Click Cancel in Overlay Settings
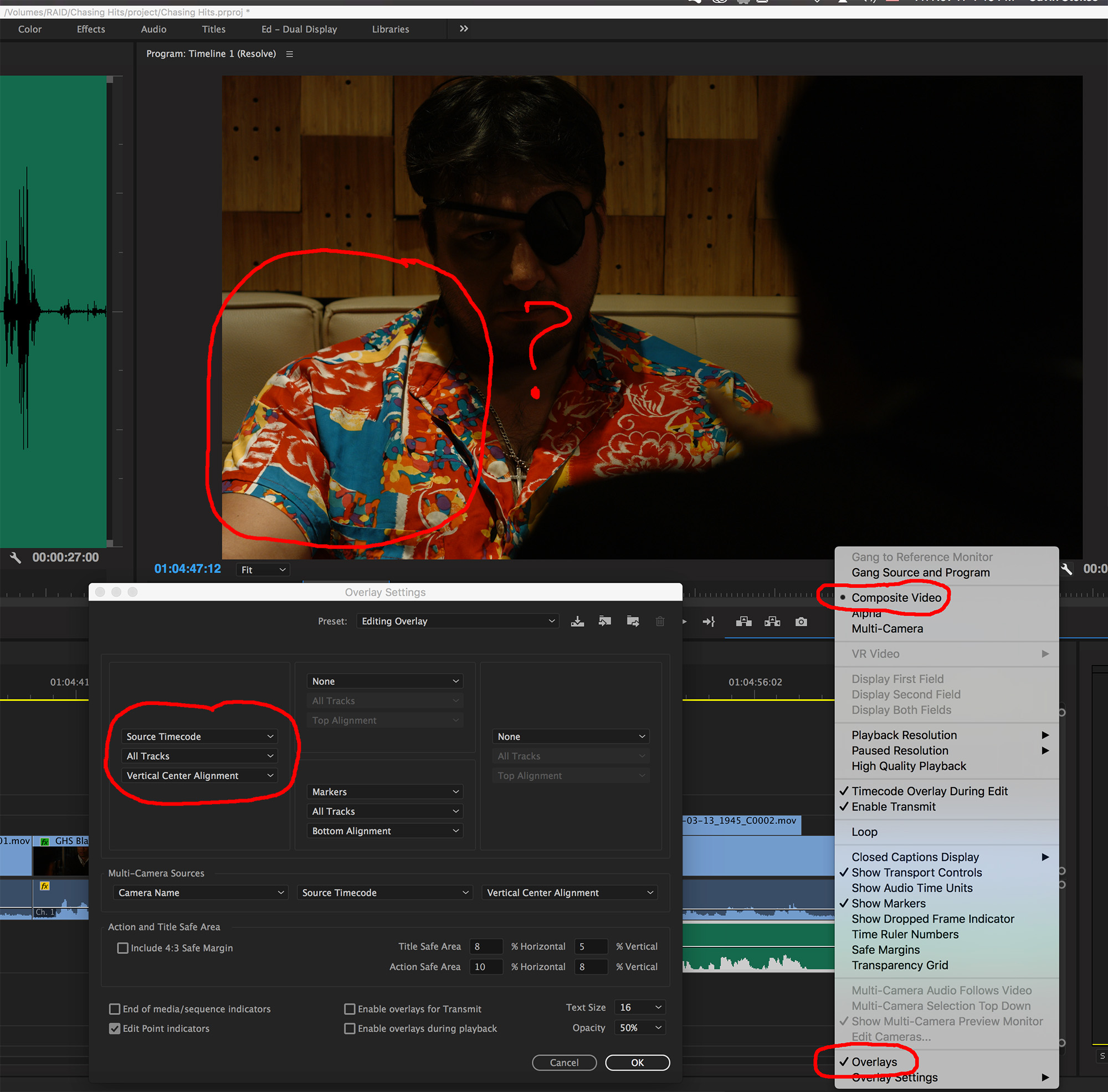The height and width of the screenshot is (1092, 1108). point(564,1062)
